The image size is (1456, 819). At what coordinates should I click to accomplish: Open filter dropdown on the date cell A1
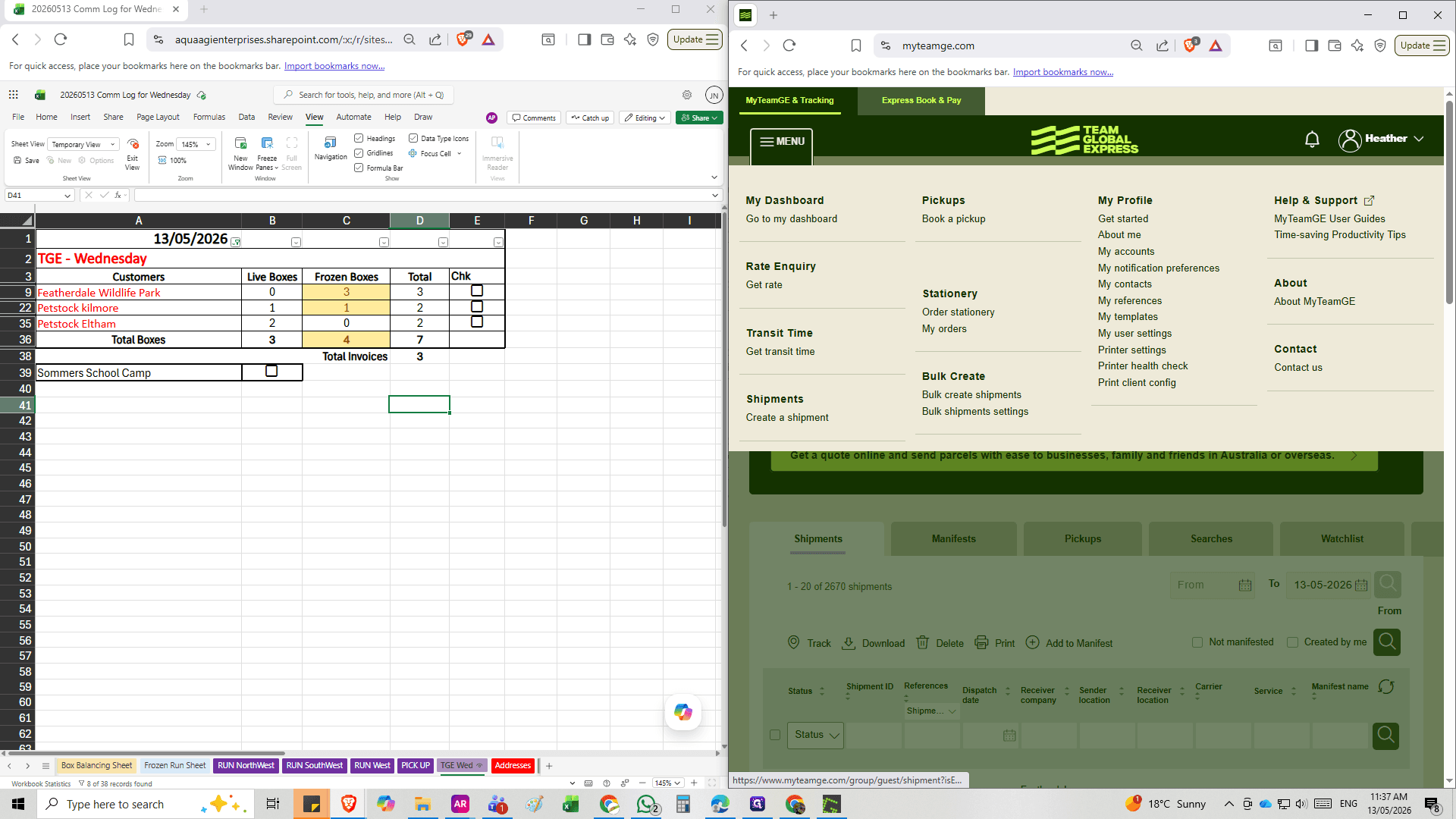click(236, 242)
